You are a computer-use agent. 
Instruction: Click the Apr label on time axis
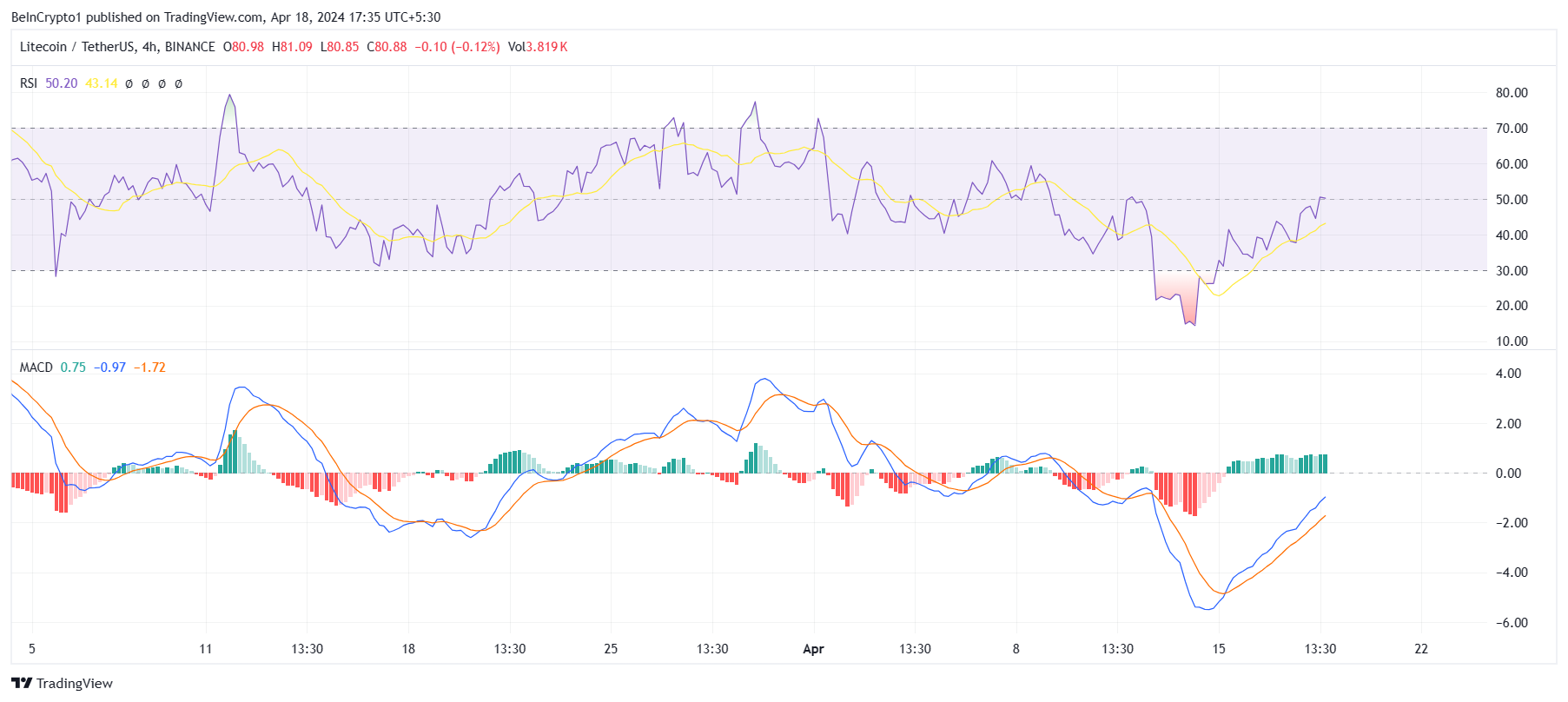(813, 649)
